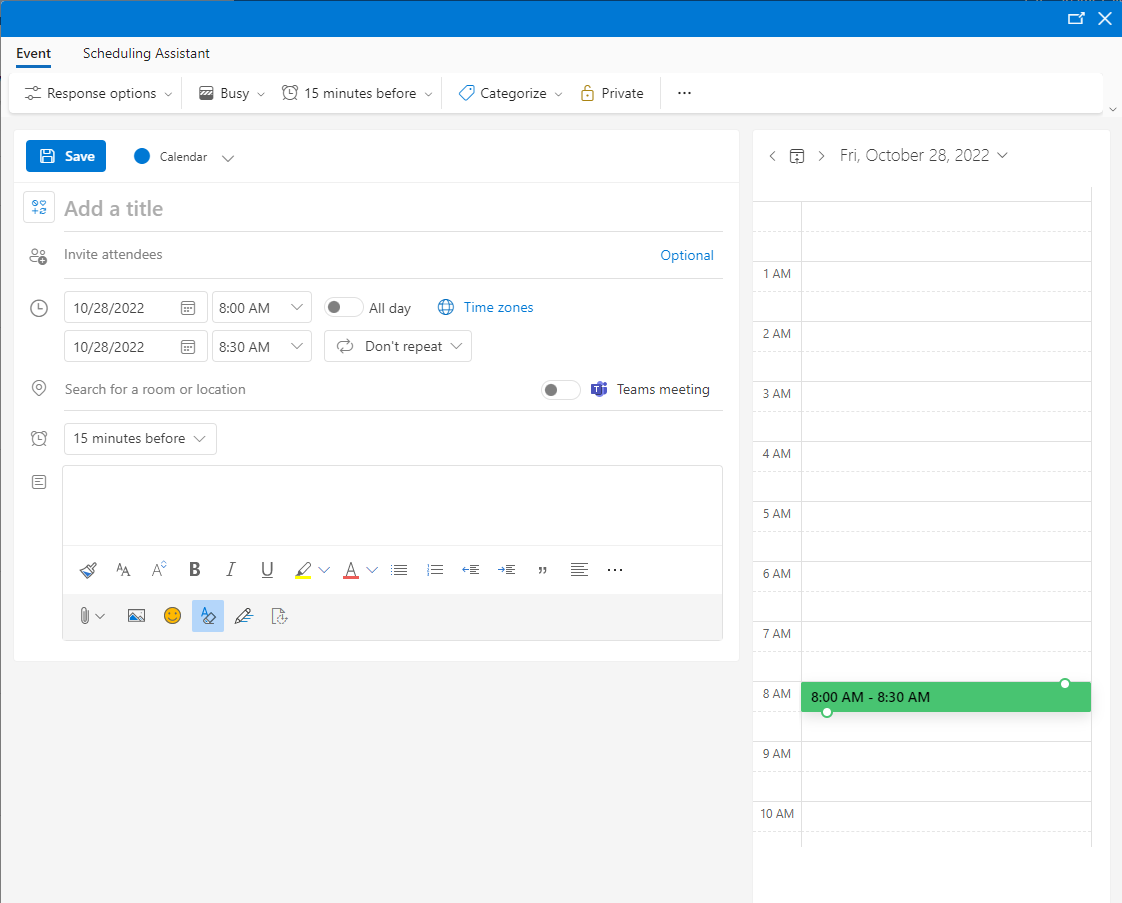Open the Busy status dropdown
Image resolution: width=1122 pixels, height=903 pixels.
pos(232,93)
